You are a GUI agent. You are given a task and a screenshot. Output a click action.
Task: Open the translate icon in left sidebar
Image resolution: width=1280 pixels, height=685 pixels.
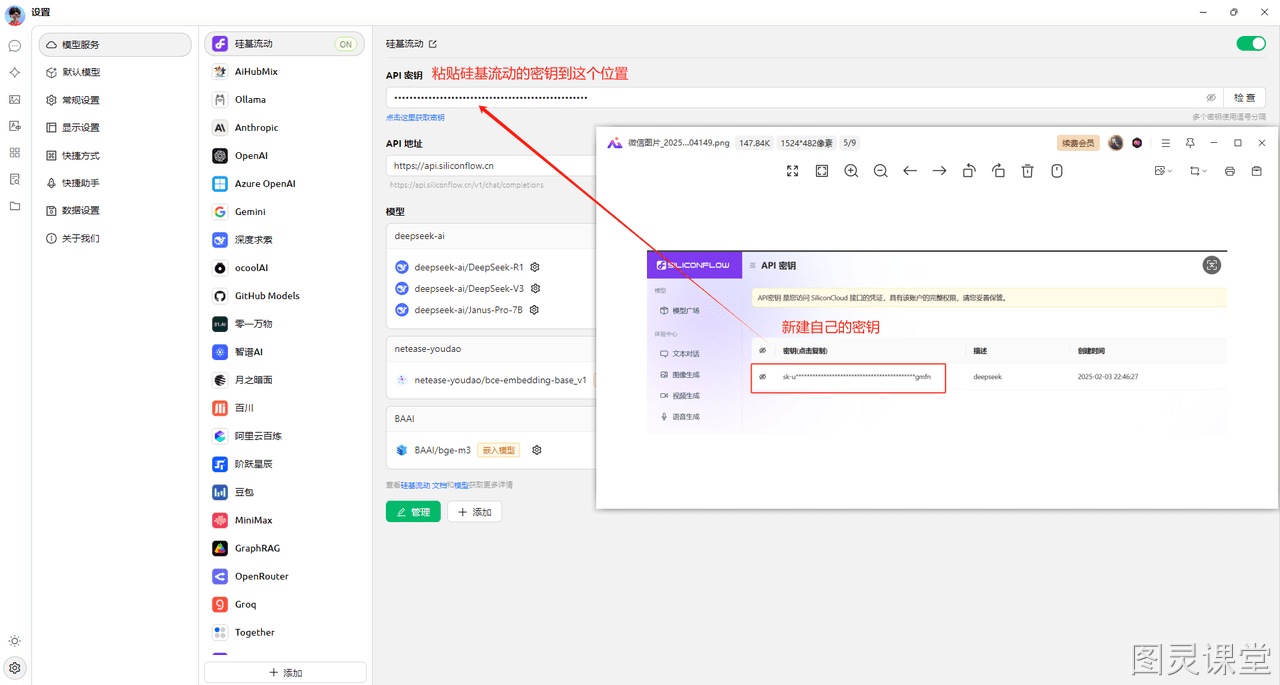[15, 126]
